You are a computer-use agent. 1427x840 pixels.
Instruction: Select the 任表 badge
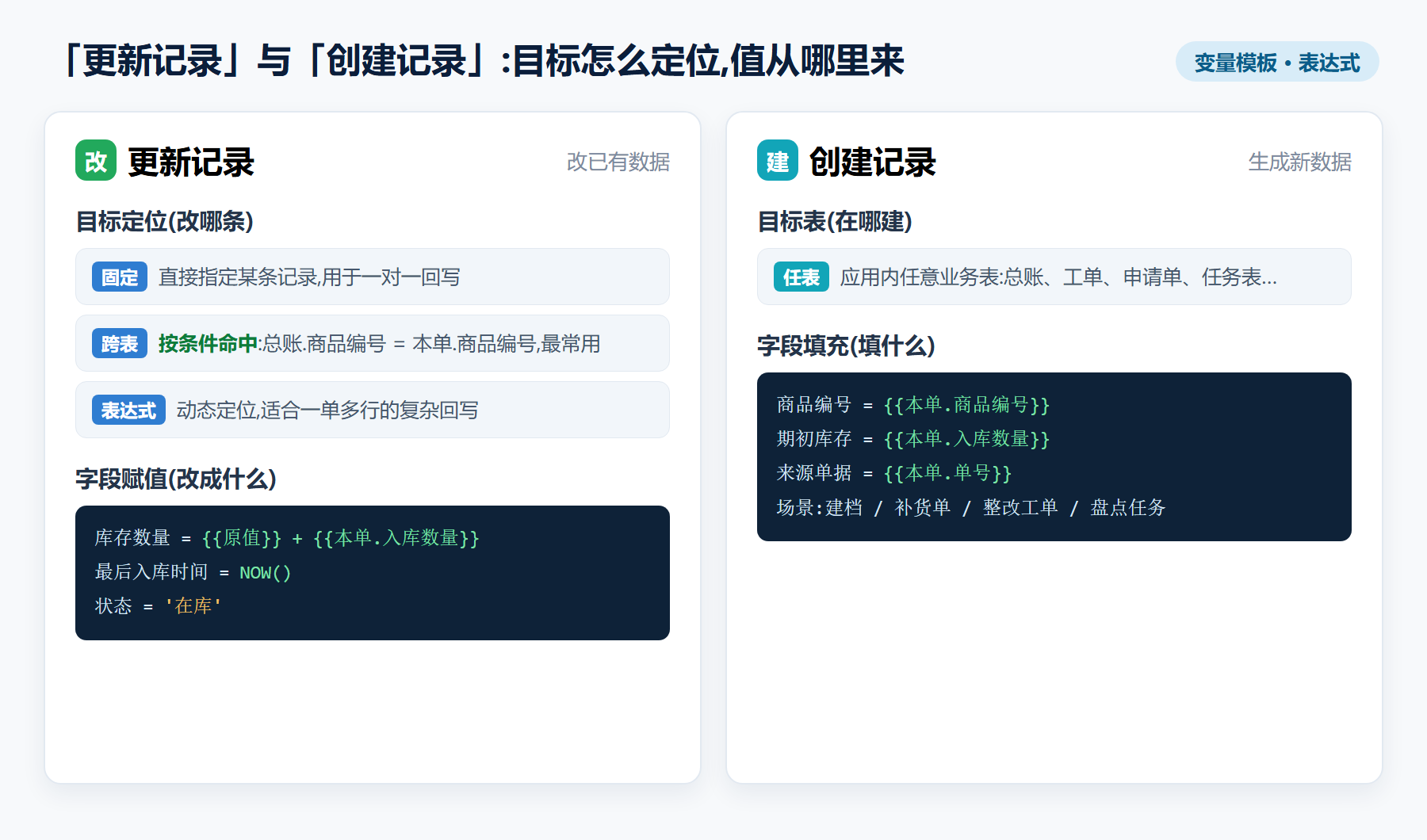[x=801, y=277]
